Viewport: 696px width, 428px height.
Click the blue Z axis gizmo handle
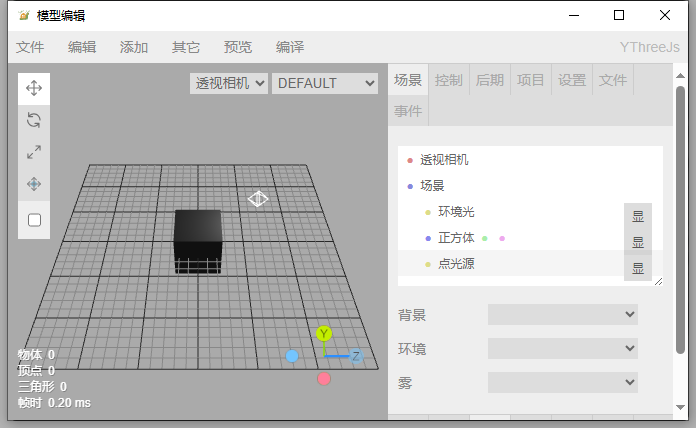[x=355, y=355]
